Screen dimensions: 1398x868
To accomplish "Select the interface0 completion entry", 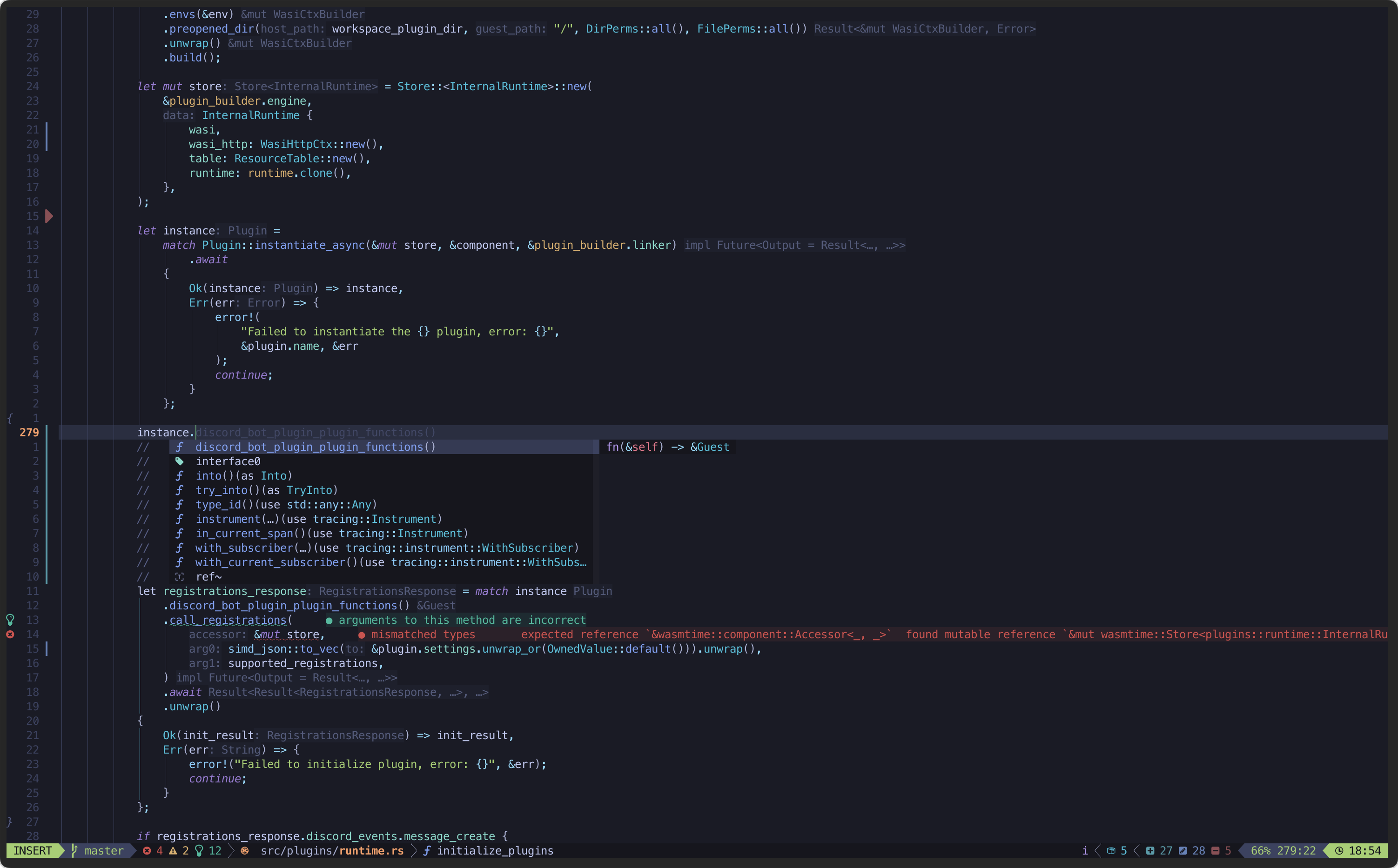I will (x=228, y=461).
